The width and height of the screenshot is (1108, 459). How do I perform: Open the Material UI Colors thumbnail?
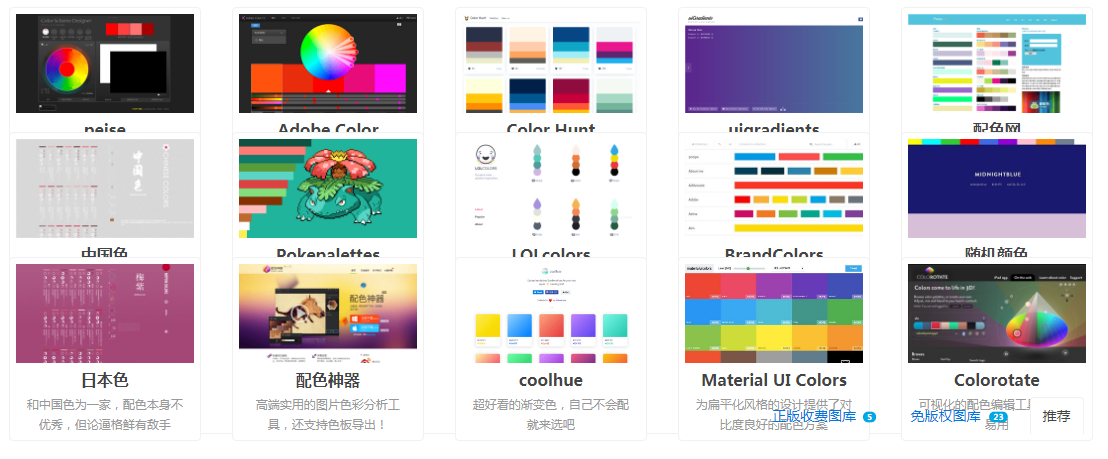tap(774, 314)
